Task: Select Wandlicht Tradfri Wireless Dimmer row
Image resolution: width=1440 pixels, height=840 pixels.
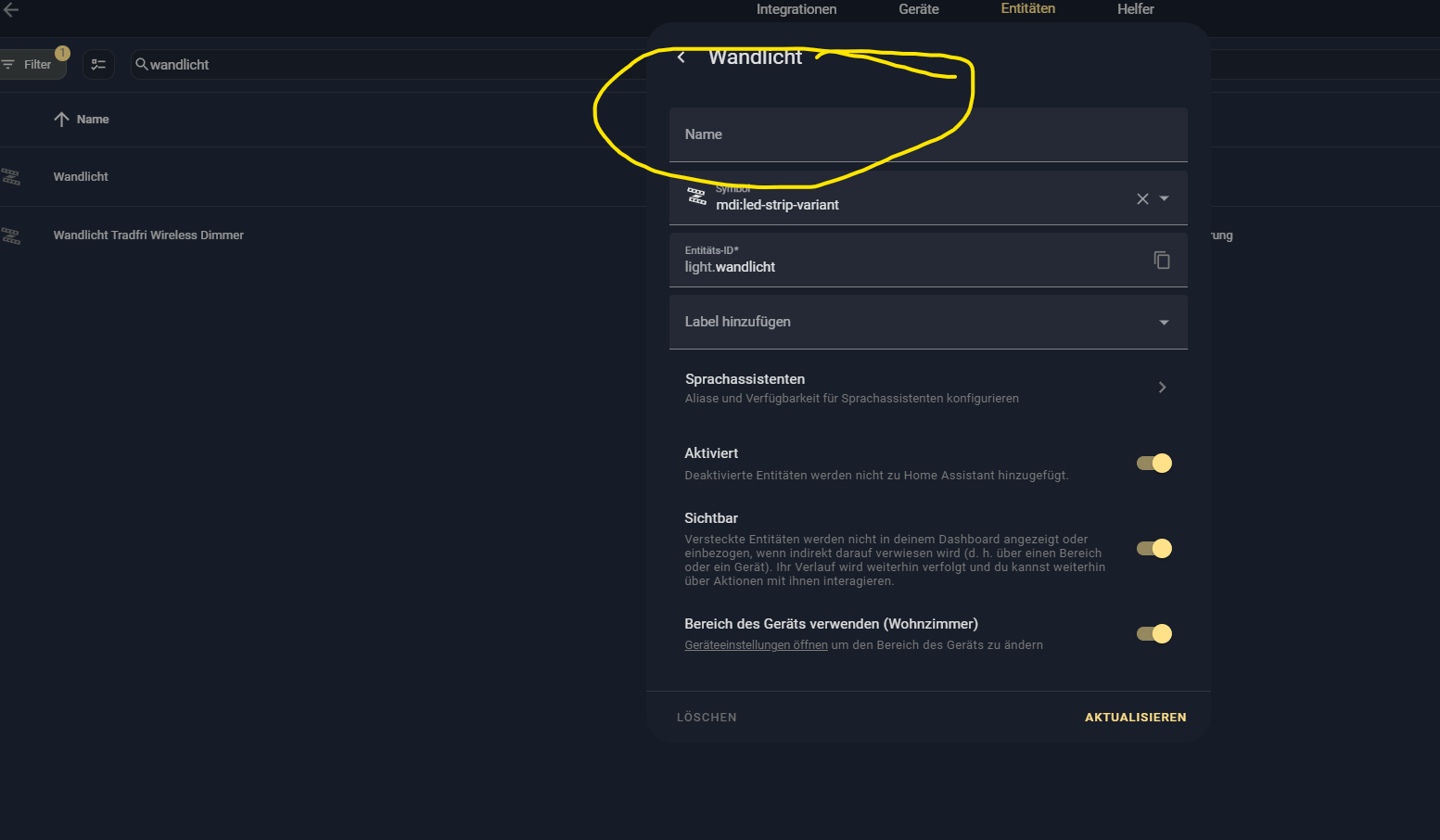Action: [x=323, y=235]
